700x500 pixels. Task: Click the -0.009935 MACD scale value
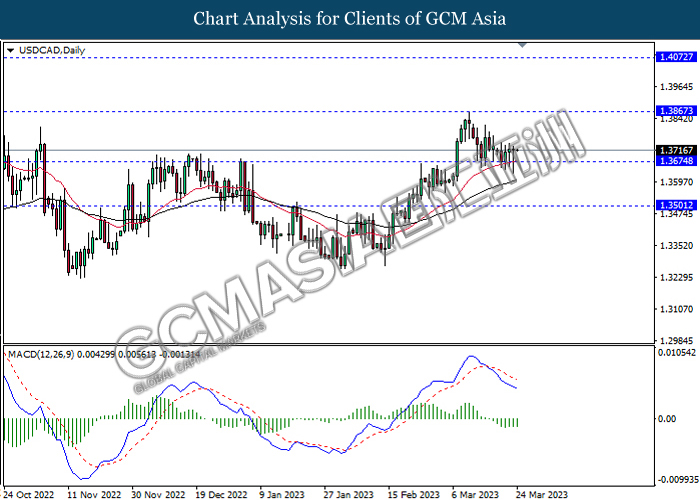tap(677, 479)
